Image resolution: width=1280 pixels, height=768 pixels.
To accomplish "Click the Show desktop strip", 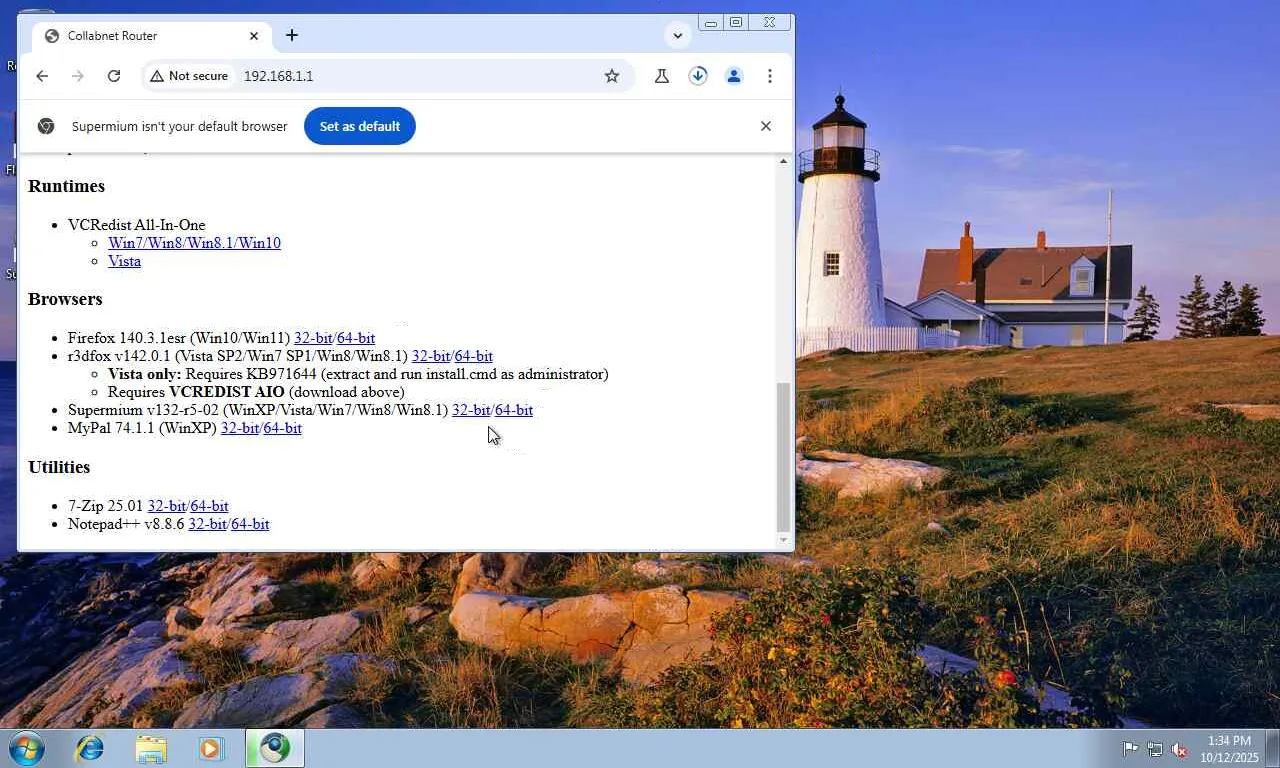I will 1272,748.
